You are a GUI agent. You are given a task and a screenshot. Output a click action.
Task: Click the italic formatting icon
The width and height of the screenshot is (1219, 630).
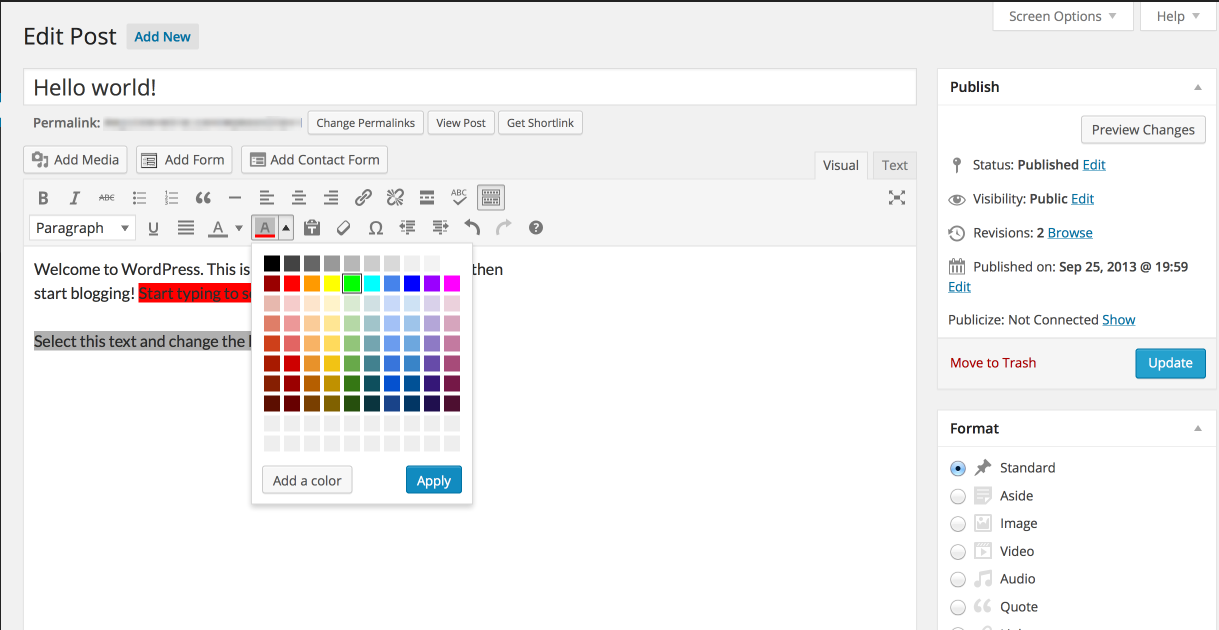point(75,197)
